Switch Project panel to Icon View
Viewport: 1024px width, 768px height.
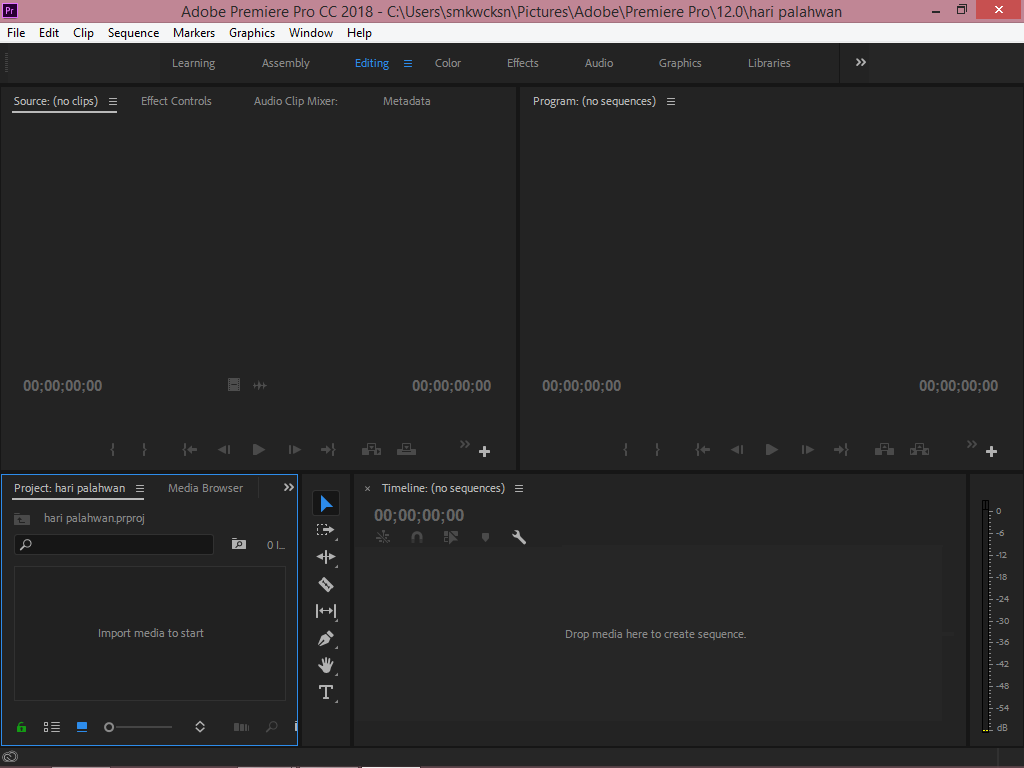[x=82, y=727]
